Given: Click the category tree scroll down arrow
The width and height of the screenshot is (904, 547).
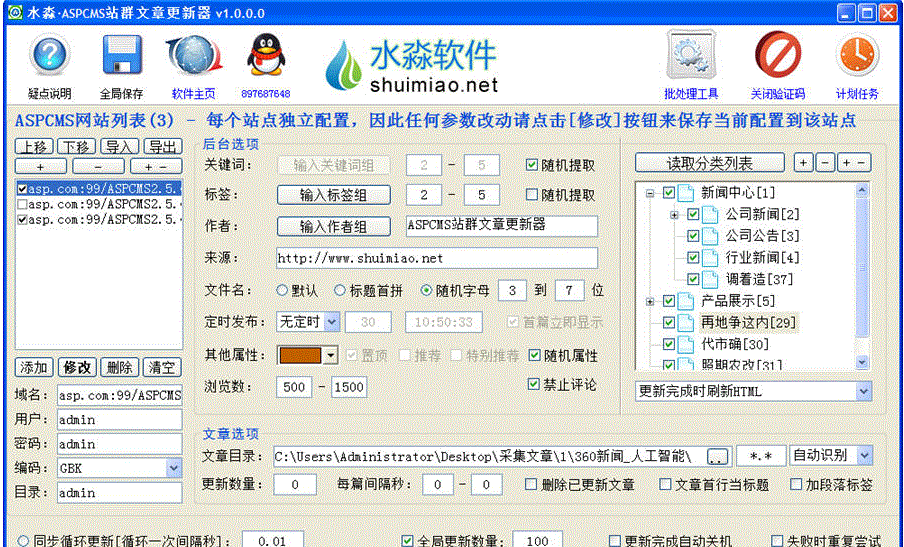Looking at the screenshot, I should pyautogui.click(x=862, y=363).
